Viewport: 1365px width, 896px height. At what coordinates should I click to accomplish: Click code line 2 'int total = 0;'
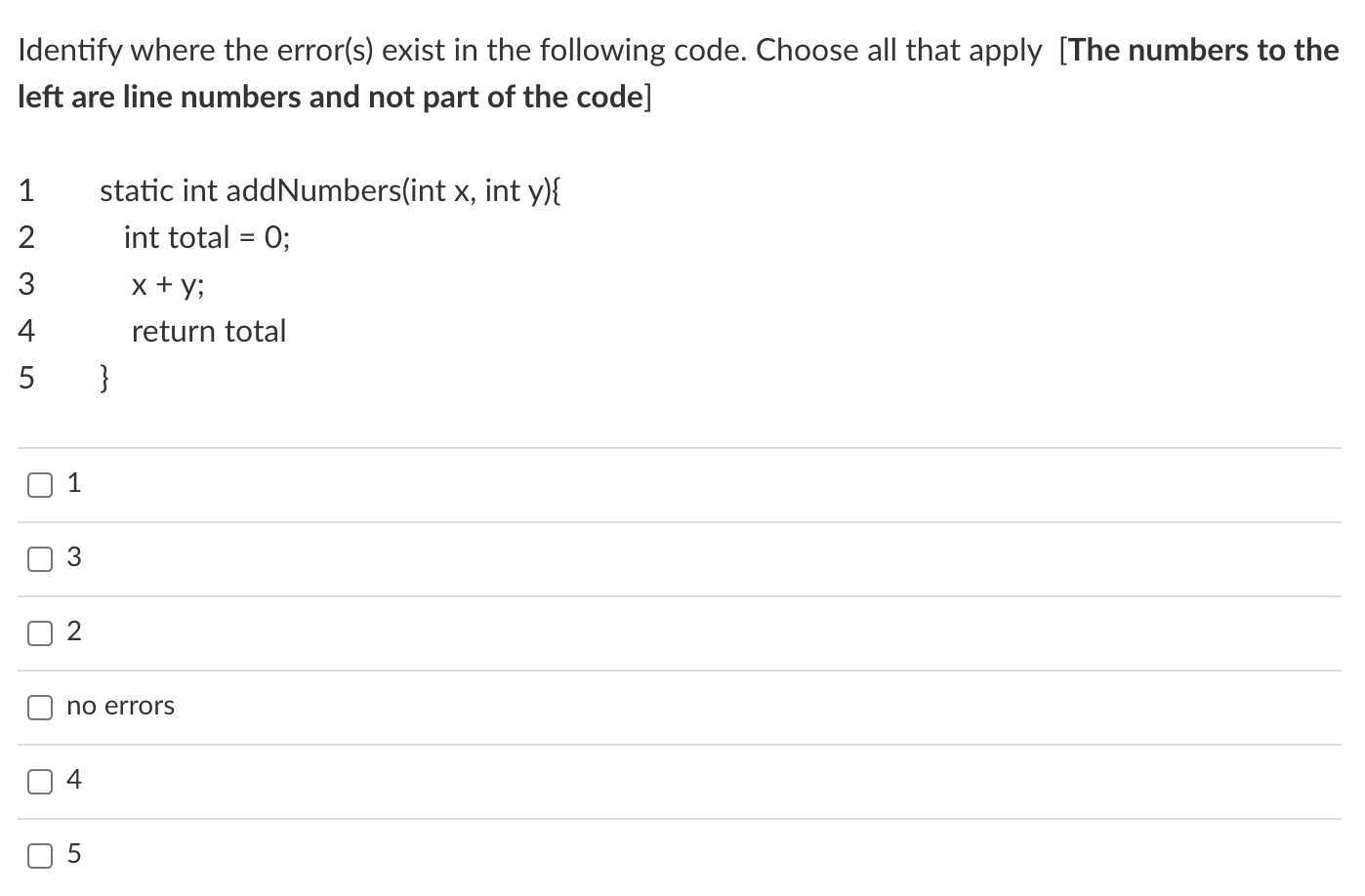[x=205, y=237]
